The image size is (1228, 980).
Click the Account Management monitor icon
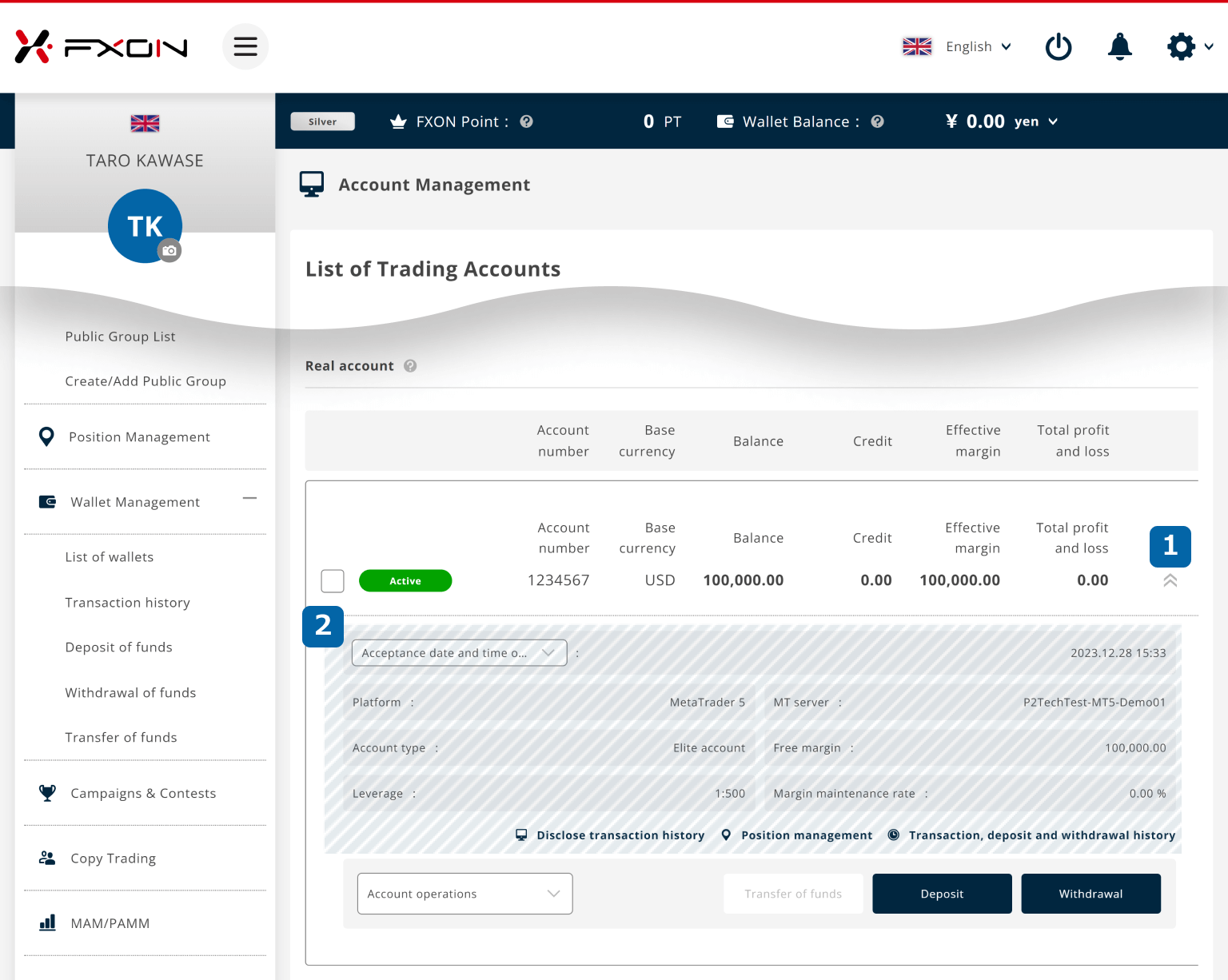pos(312,184)
